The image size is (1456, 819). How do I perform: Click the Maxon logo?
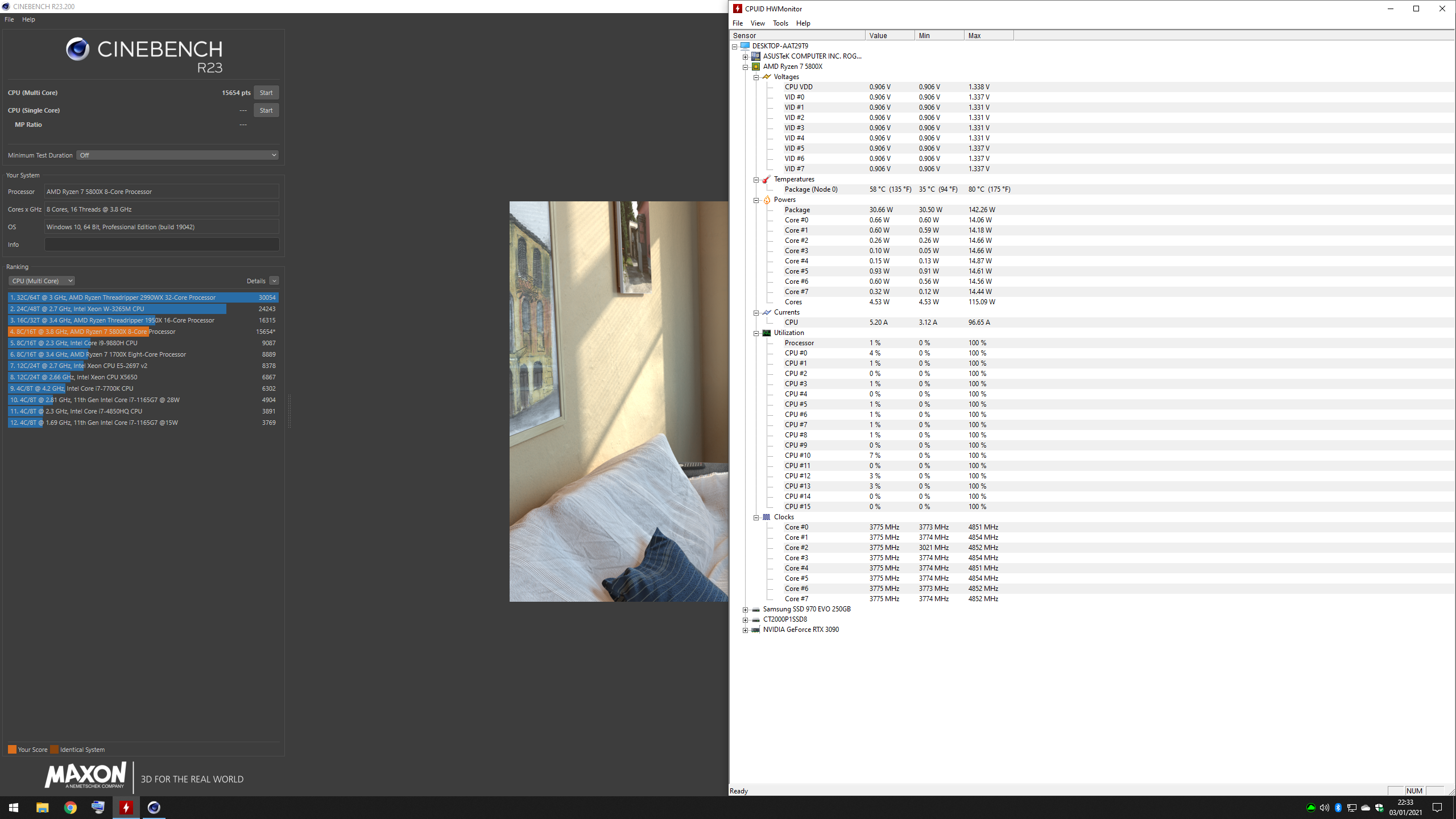[x=85, y=776]
